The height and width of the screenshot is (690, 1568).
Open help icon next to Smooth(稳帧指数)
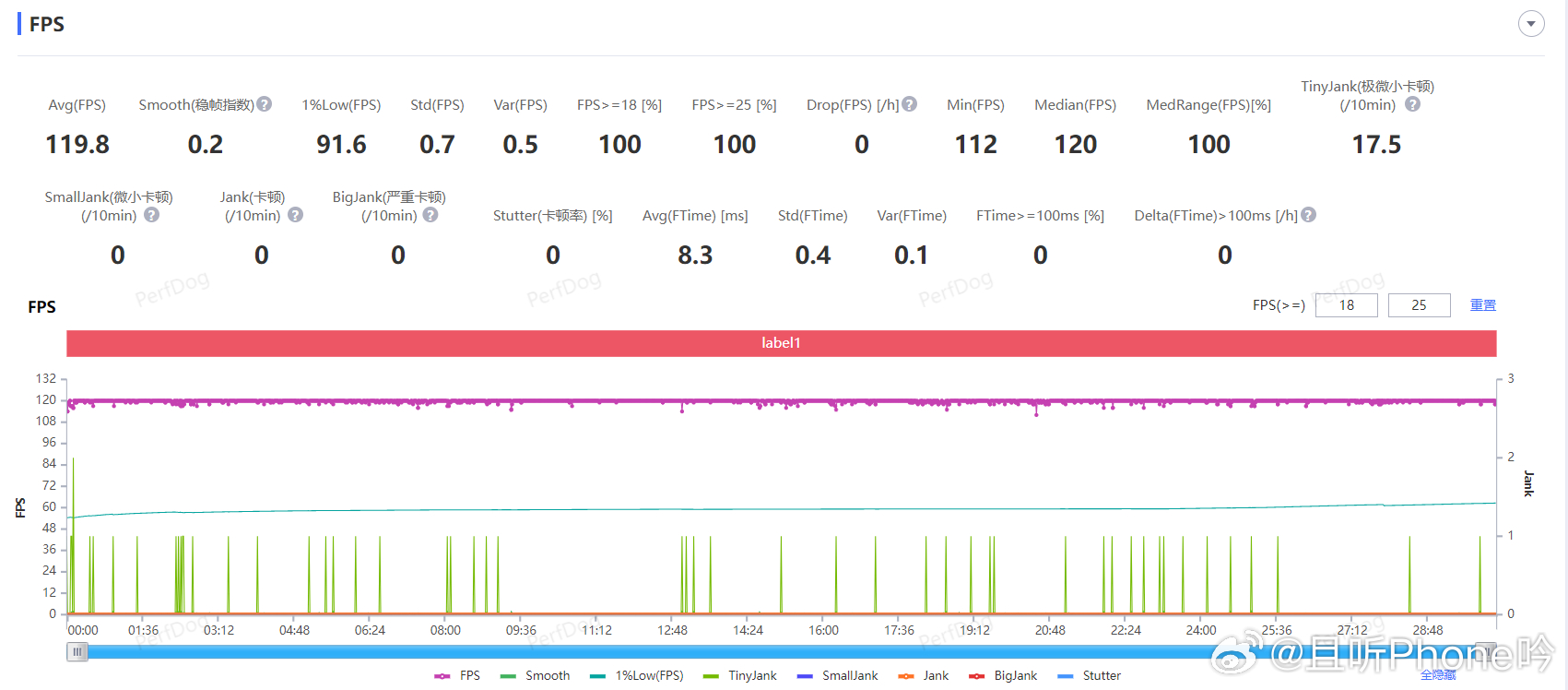click(265, 104)
